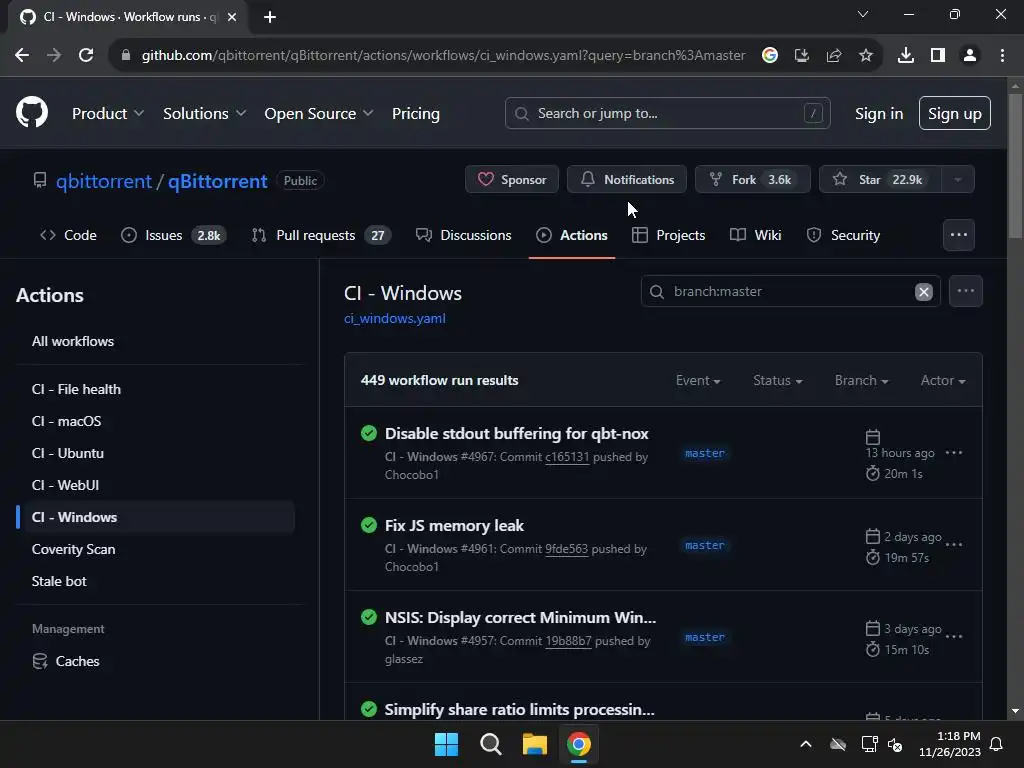Expand the Solutions menu

pos(204,114)
